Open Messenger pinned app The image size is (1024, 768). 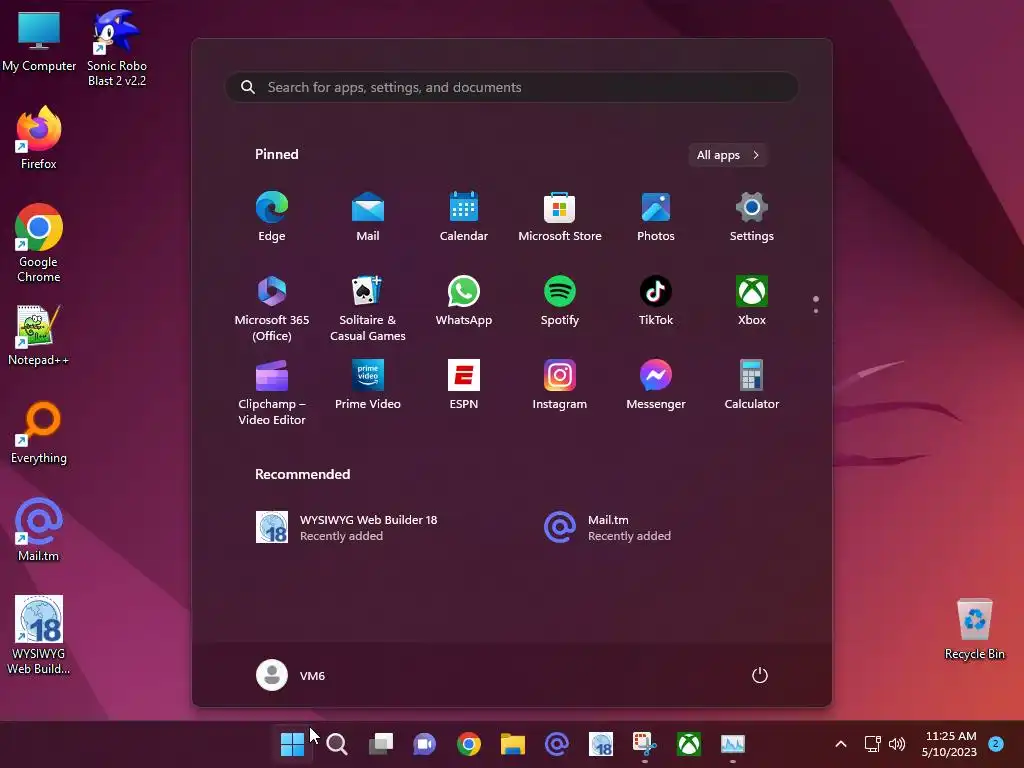656,385
